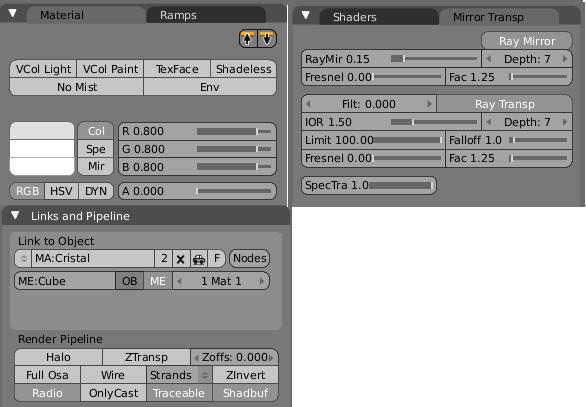Viewport: 586px width, 407px height.
Task: Adjust the IOR 1.50 slider
Action: [x=391, y=122]
